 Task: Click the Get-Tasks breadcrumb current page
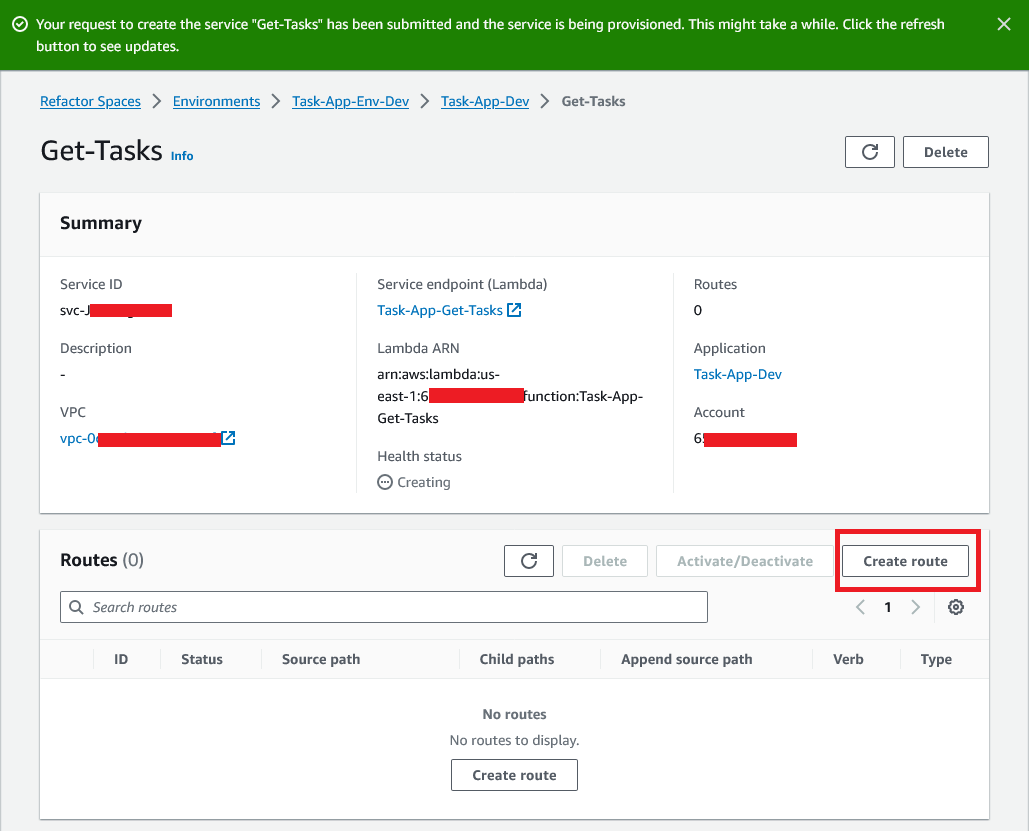tap(593, 101)
